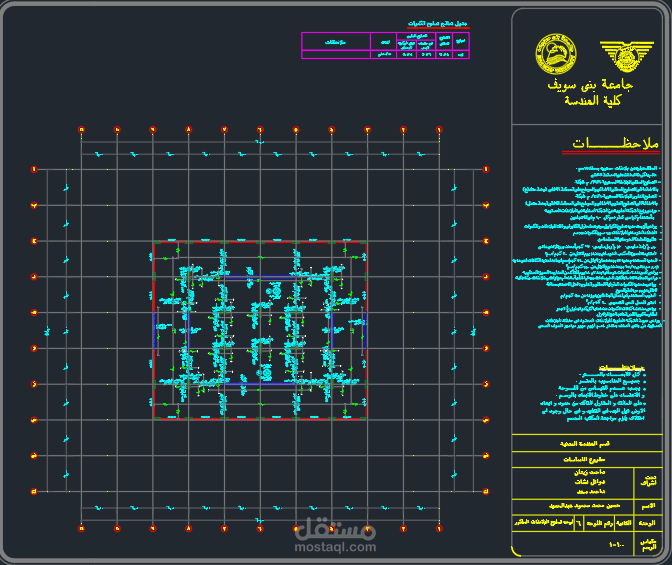Click the red underlined table title above magenta table

(x=438, y=24)
